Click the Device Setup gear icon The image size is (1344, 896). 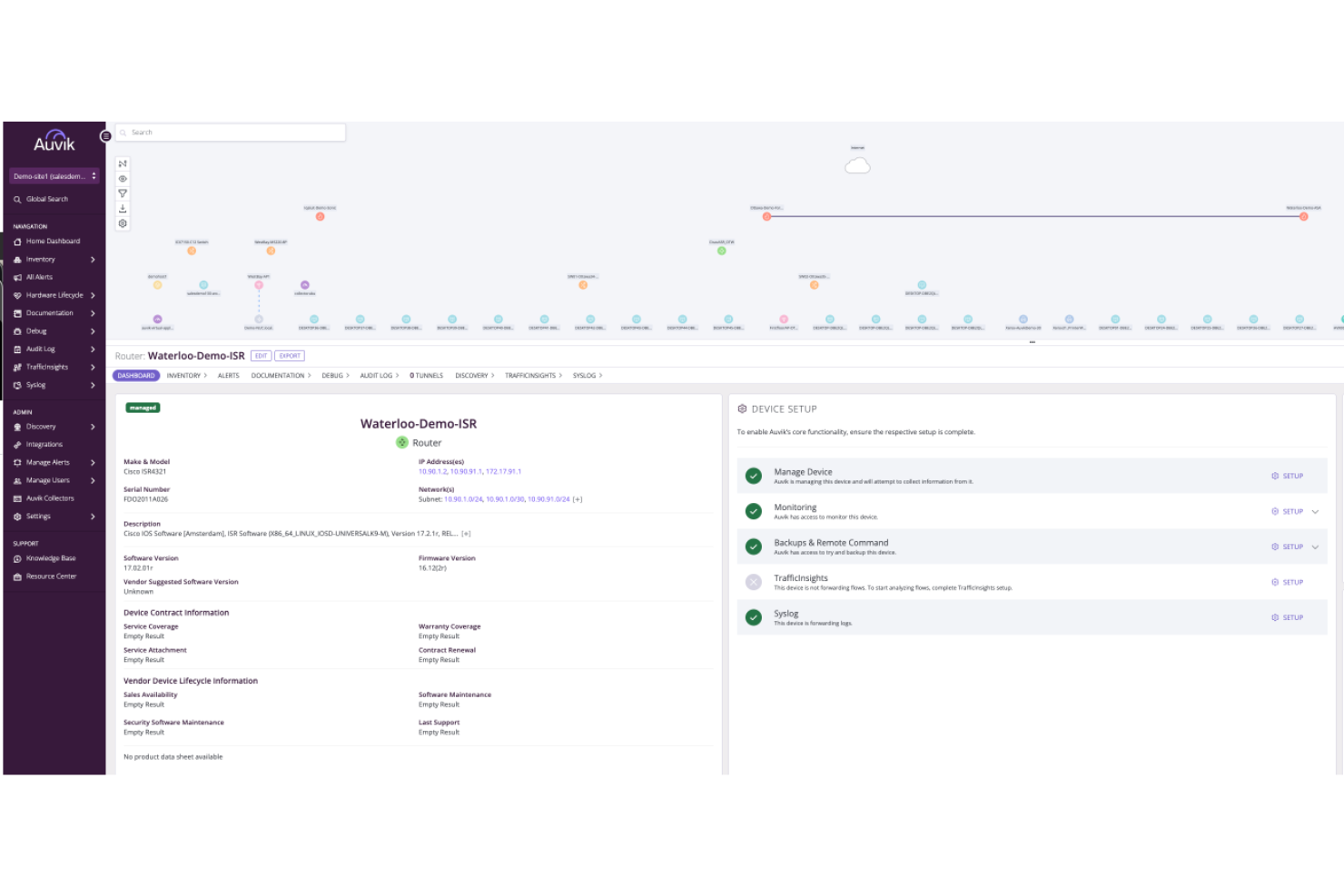pos(744,409)
